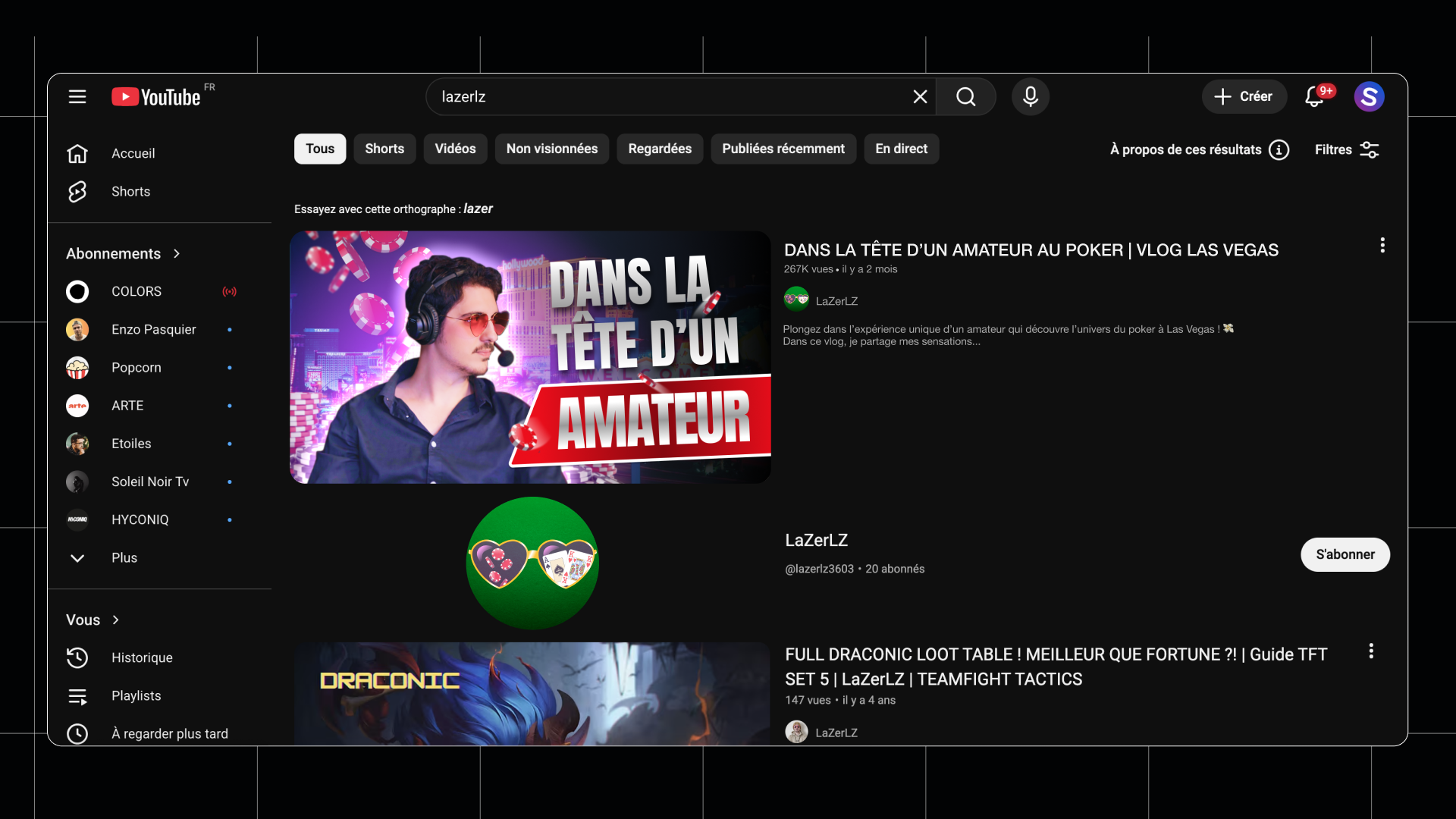
Task: Select the Non visionnées filter chip
Action: pos(551,149)
